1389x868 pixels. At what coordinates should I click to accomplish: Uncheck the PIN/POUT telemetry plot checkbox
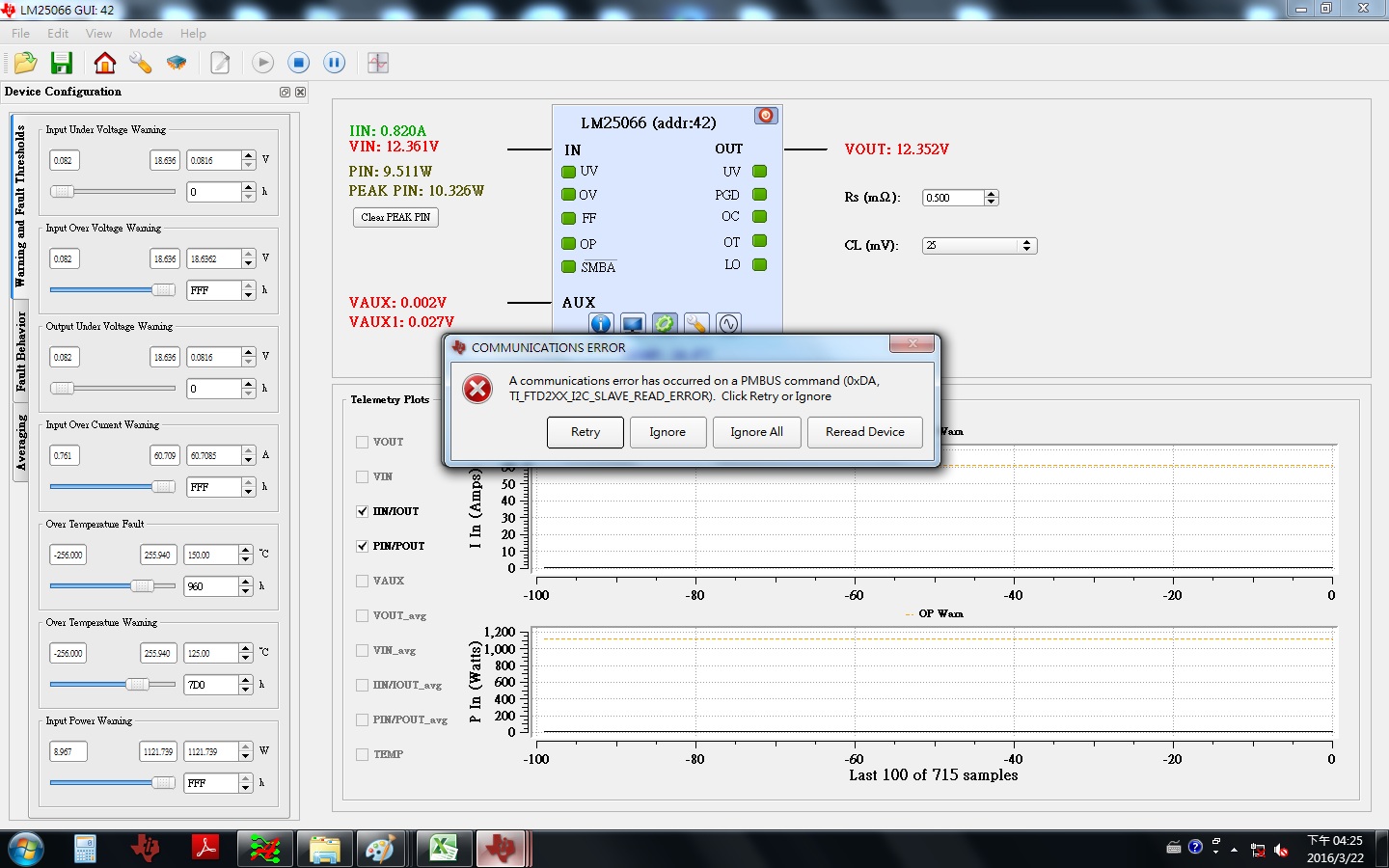click(x=363, y=546)
